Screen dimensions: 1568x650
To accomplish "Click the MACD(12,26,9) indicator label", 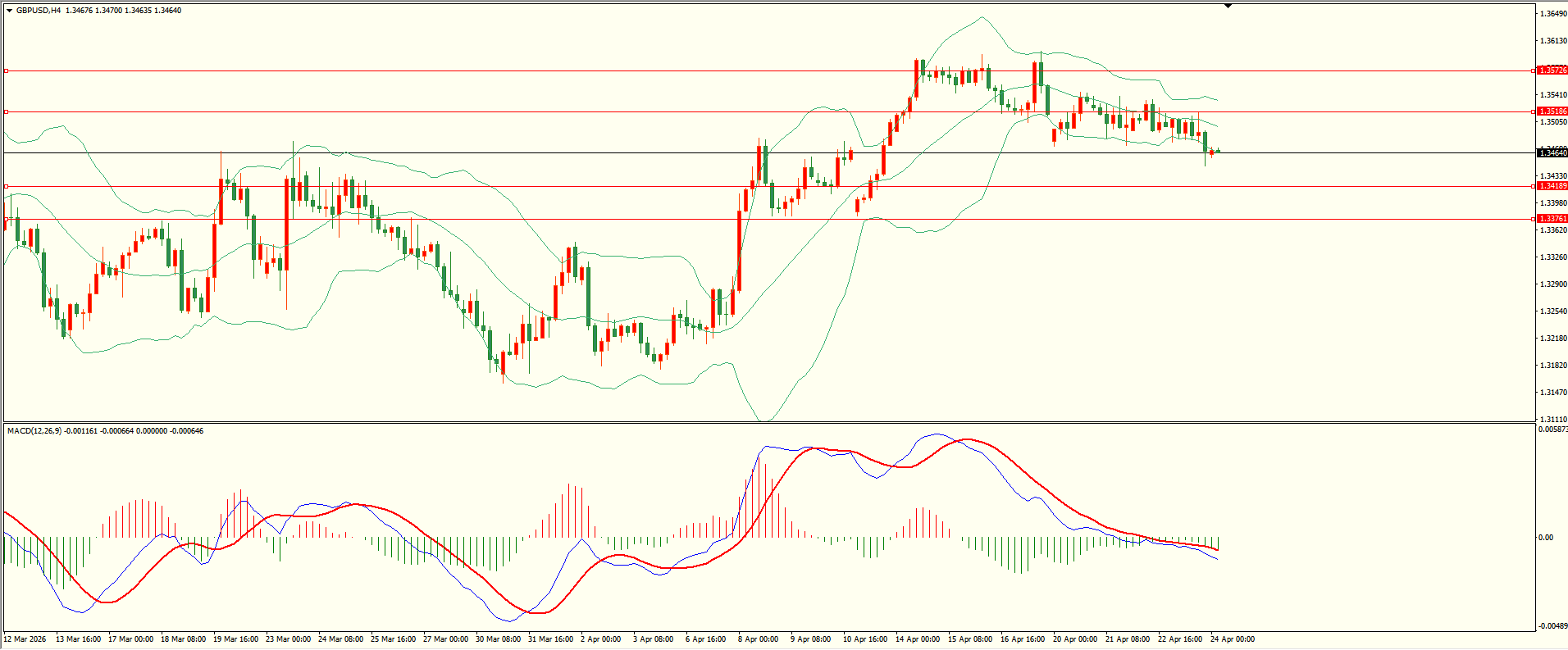I will click(x=34, y=431).
